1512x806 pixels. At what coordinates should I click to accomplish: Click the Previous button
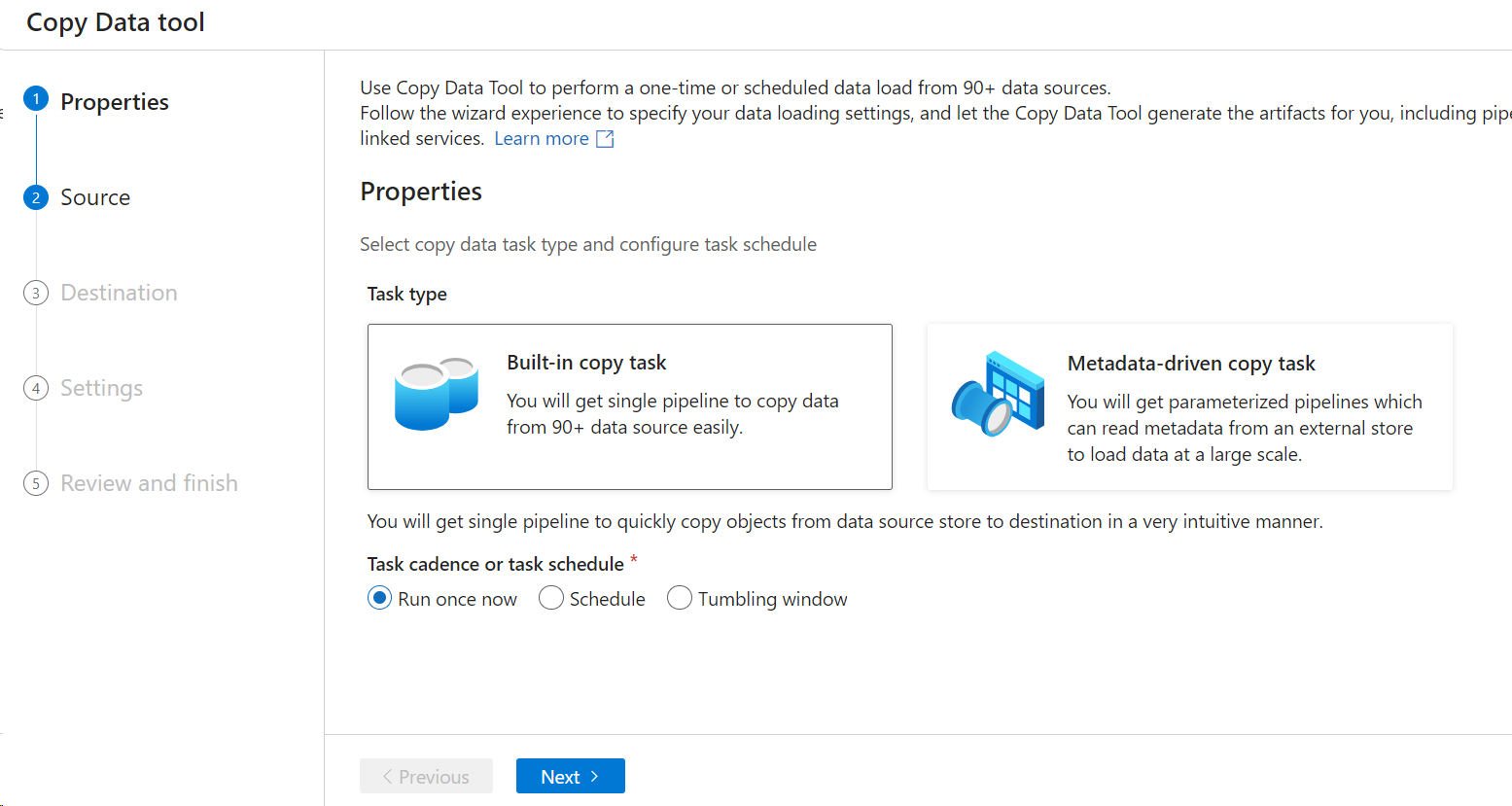[426, 776]
